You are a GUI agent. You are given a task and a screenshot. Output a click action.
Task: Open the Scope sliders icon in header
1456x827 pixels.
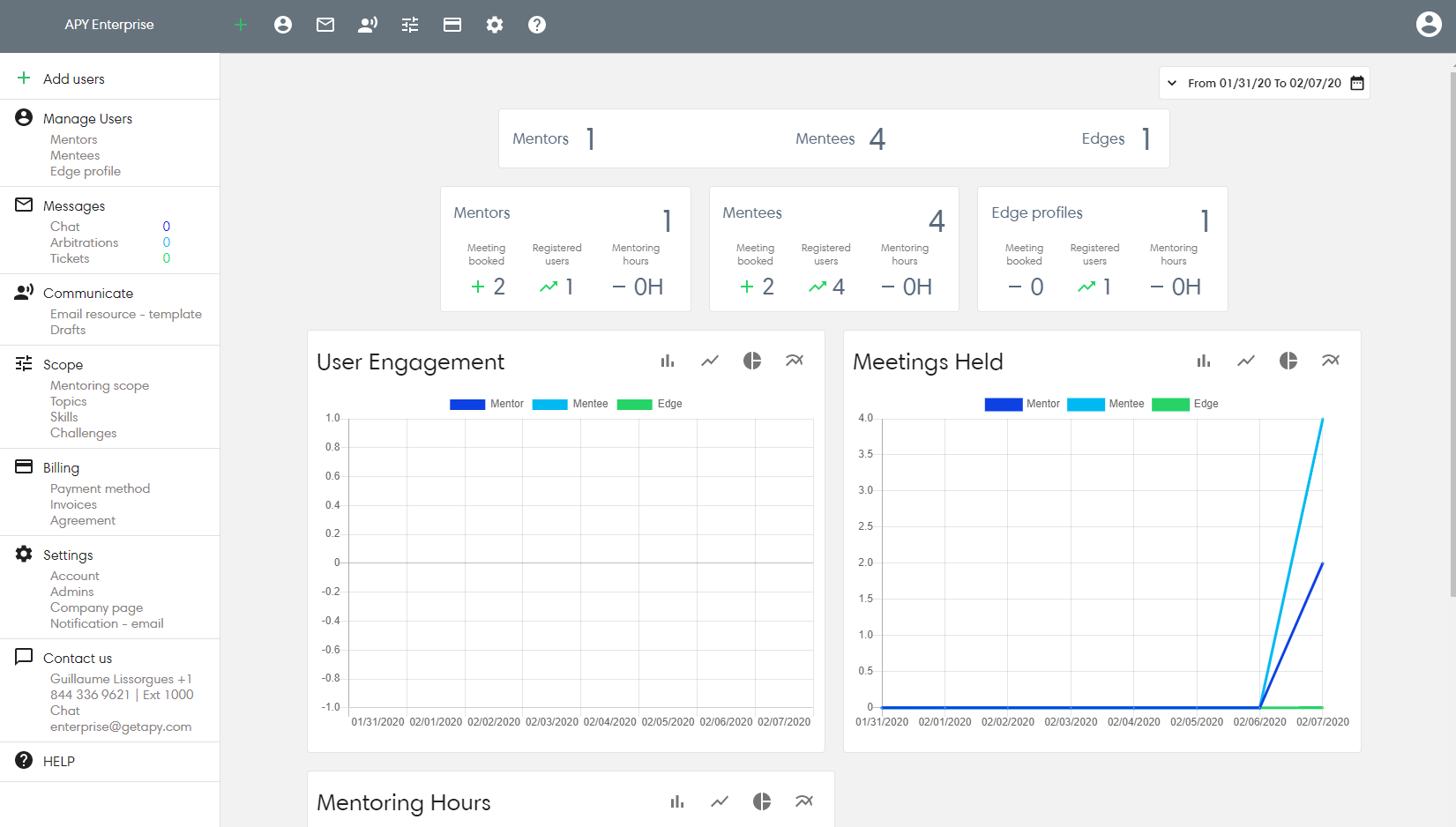tap(410, 25)
